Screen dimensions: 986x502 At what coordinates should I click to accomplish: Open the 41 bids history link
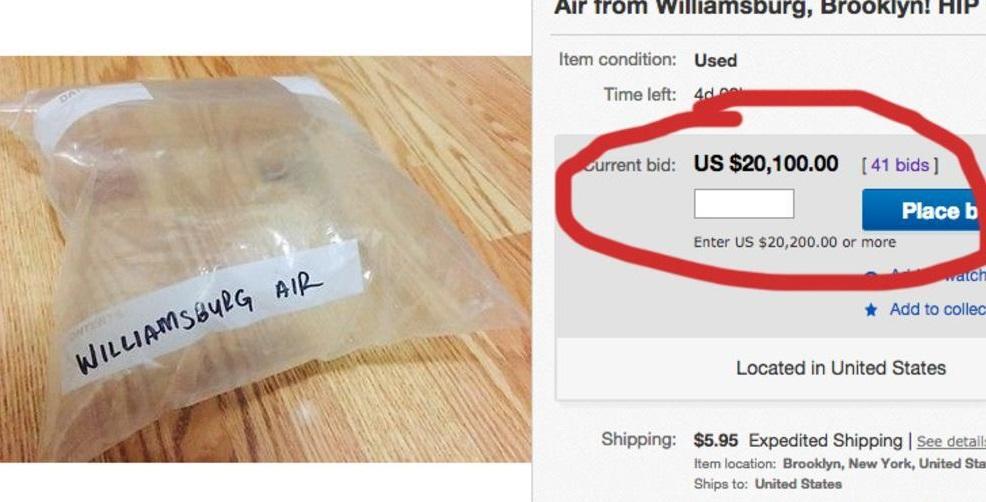(900, 165)
